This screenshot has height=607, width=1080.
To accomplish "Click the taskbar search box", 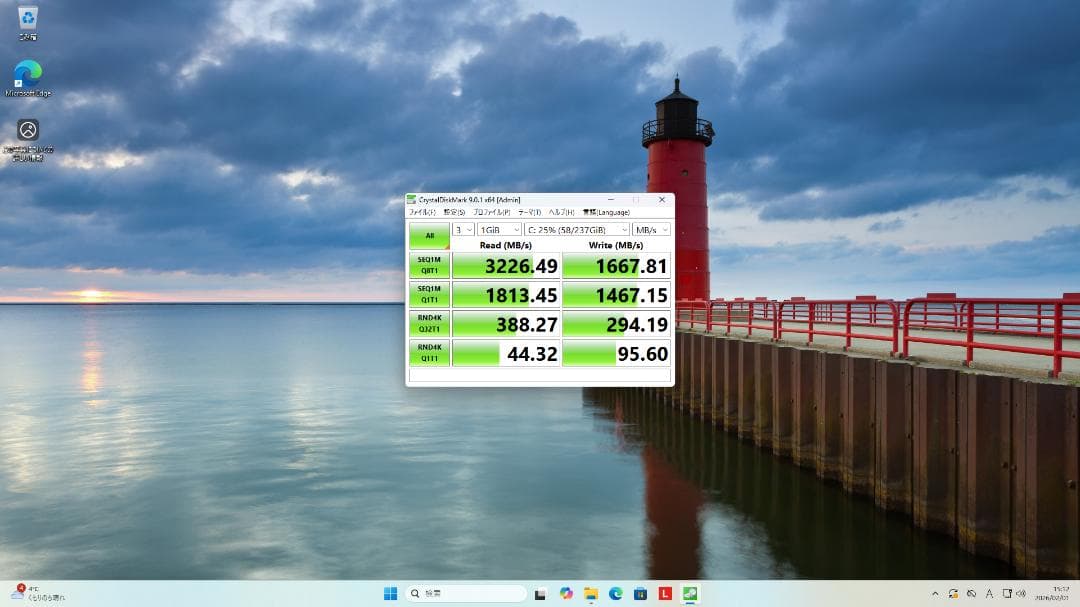I will [x=465, y=592].
